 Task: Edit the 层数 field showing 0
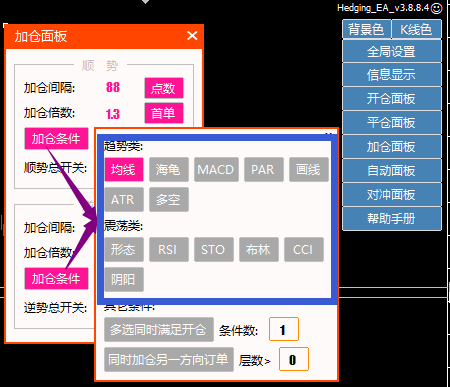click(294, 359)
